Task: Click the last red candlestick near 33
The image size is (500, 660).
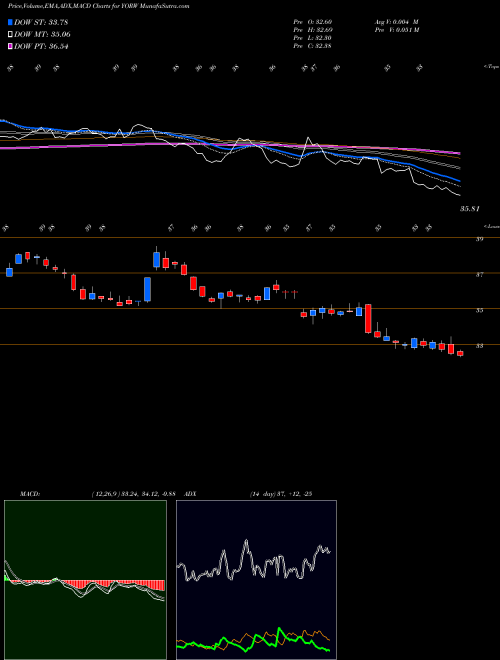Action: coord(460,354)
